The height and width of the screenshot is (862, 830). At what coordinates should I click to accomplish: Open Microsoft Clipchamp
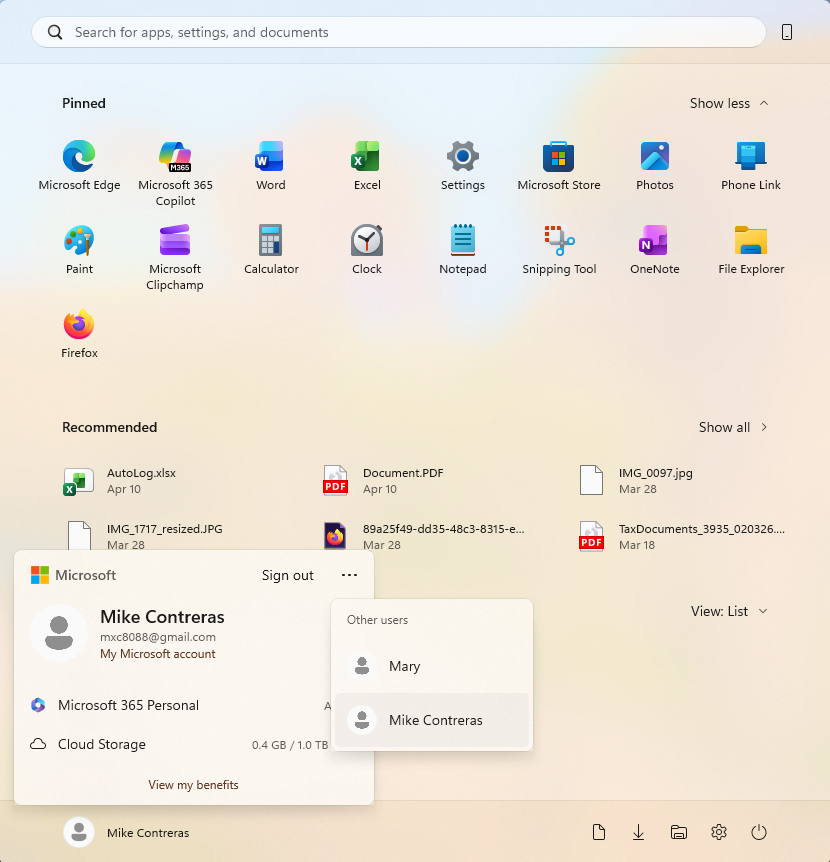(x=175, y=257)
